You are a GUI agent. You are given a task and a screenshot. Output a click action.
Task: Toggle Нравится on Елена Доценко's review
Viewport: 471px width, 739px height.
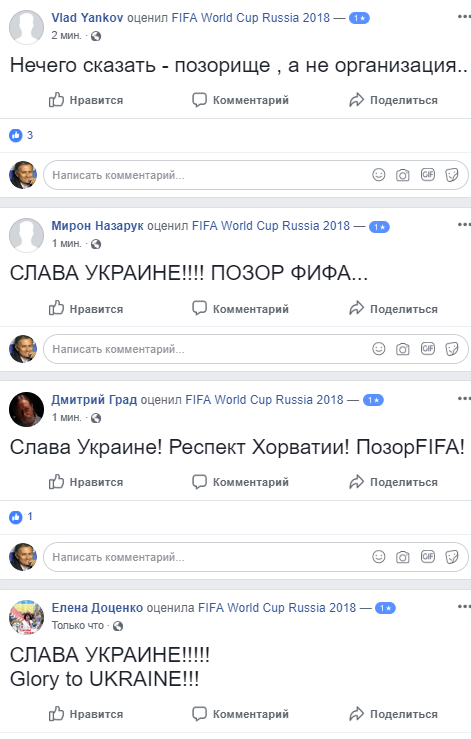coord(86,714)
